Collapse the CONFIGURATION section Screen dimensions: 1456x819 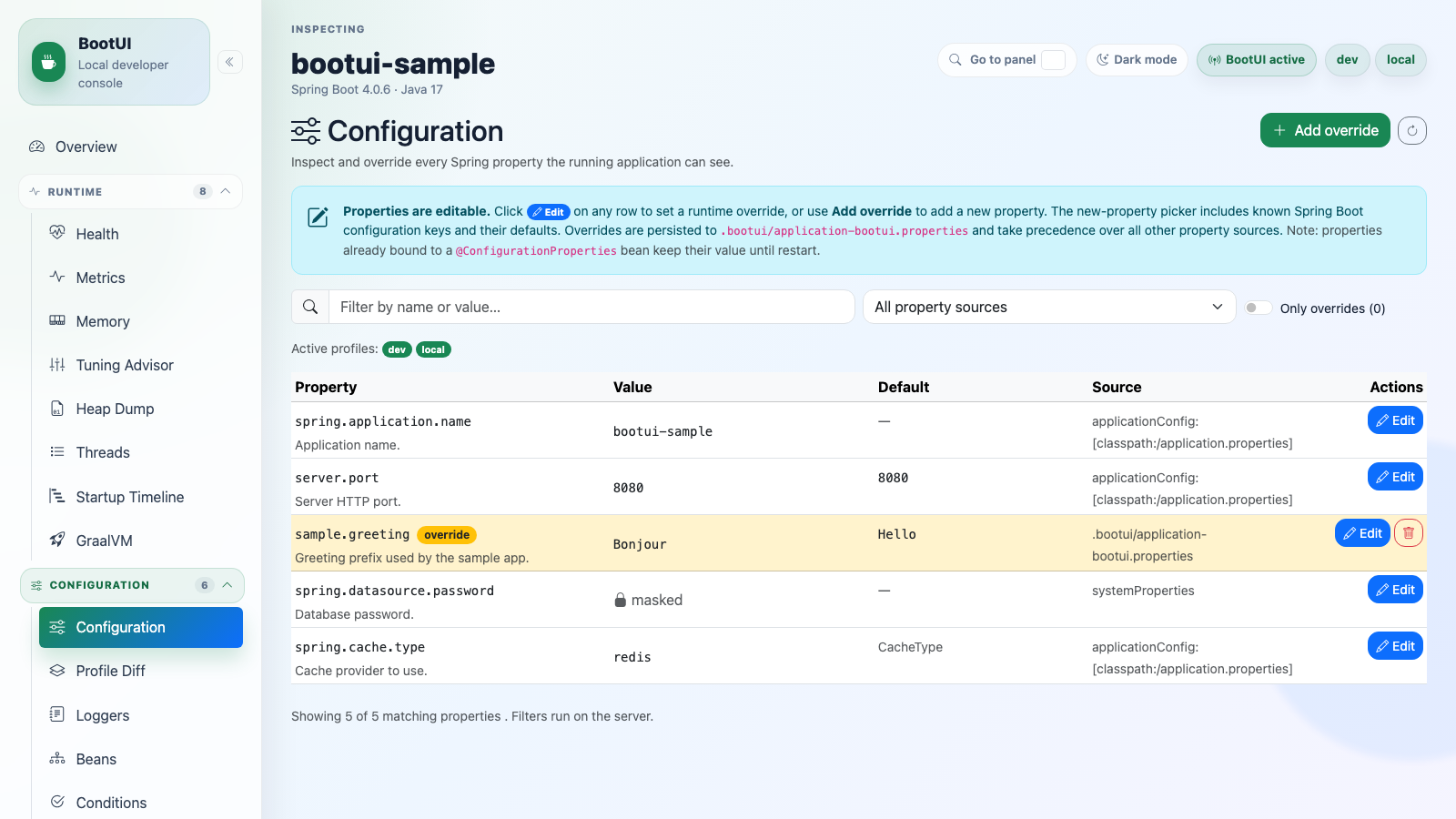pos(132,585)
